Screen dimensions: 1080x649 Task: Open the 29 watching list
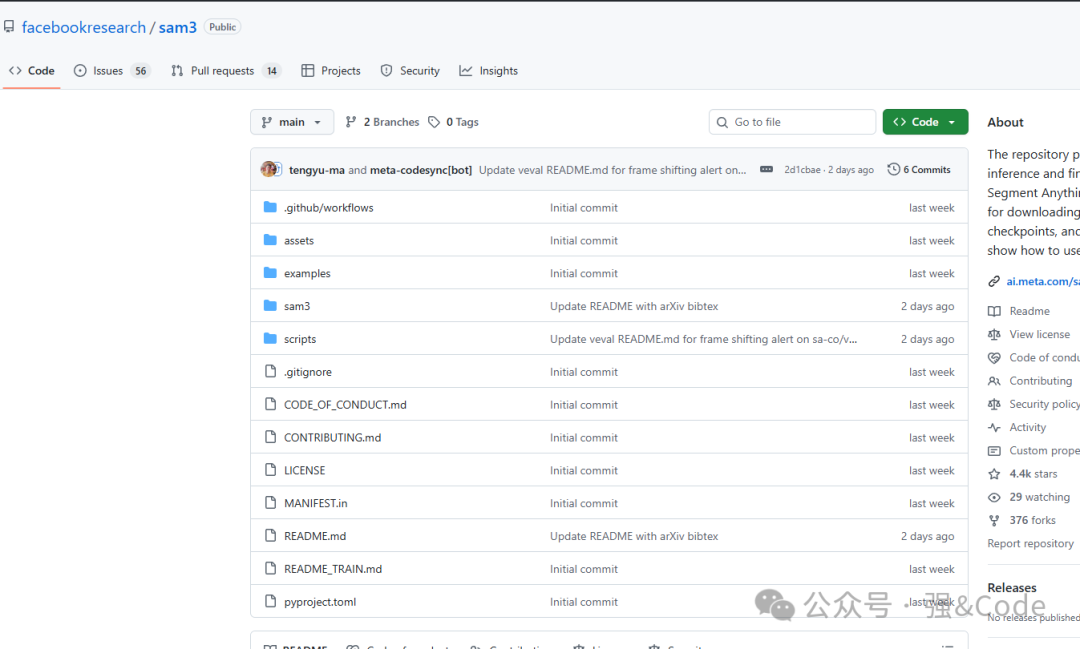1039,497
